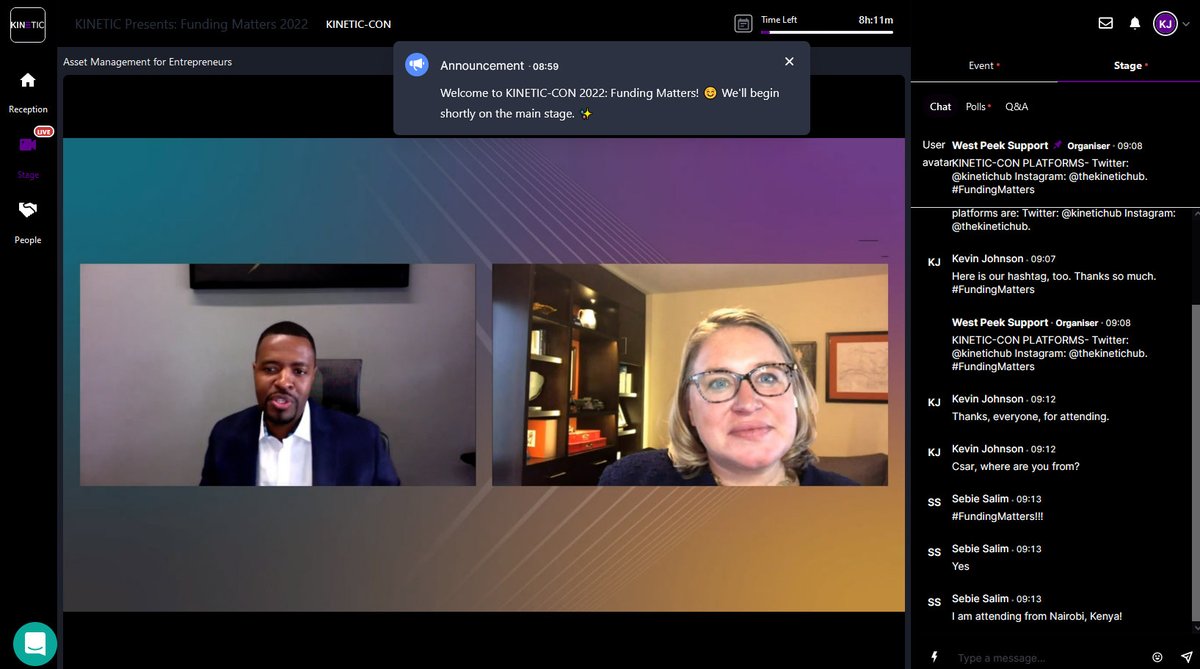Click the pinned West Peek Support name

pyautogui.click(x=1000, y=145)
